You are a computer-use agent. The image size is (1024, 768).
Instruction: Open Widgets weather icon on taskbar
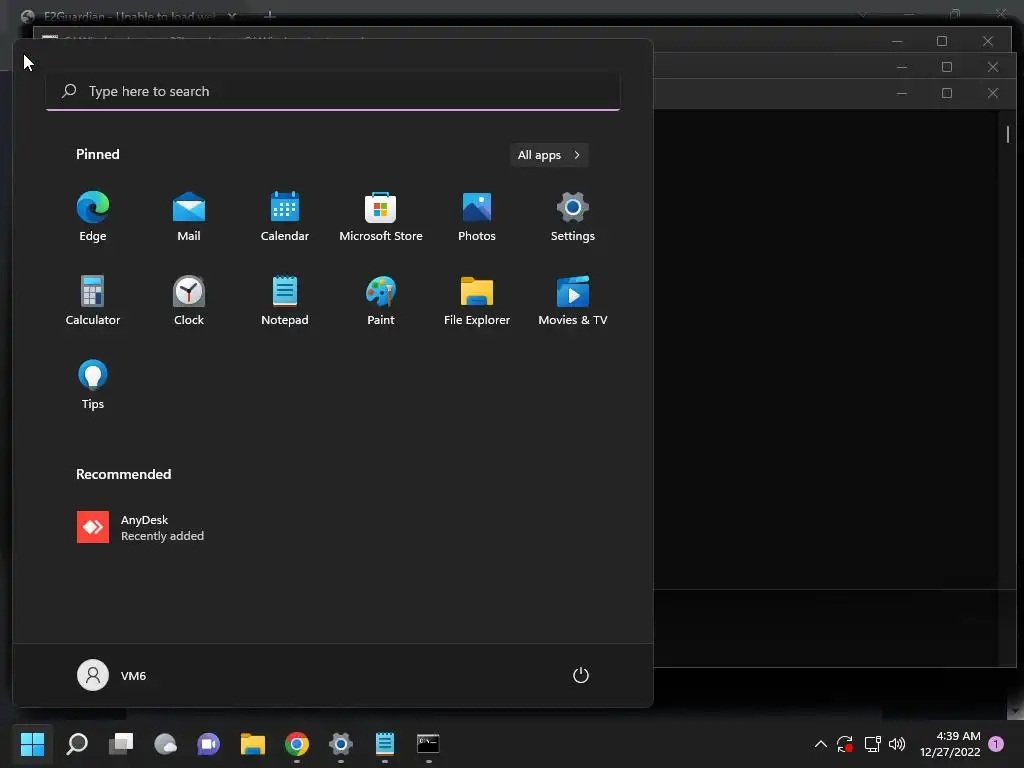point(165,744)
